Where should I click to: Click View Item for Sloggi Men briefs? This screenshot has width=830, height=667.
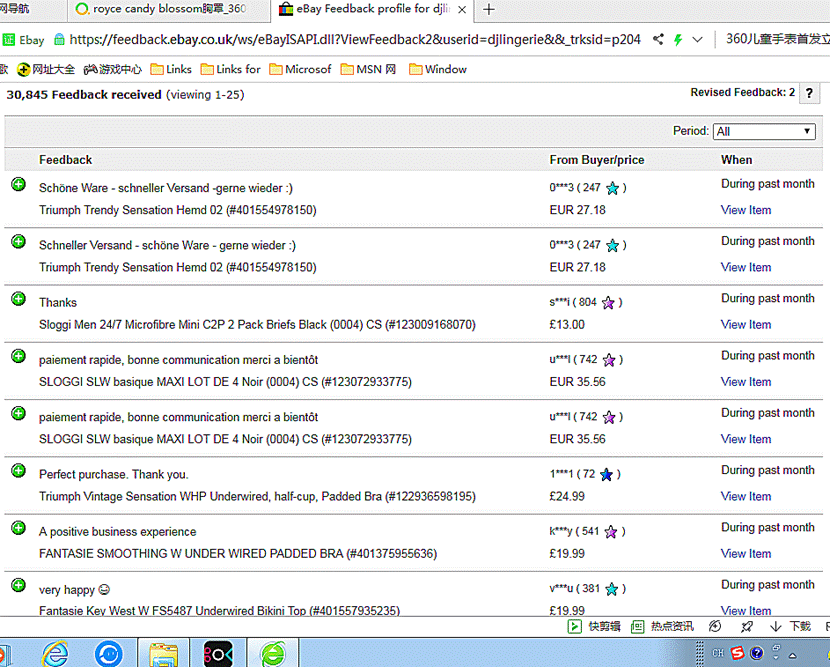[746, 325]
